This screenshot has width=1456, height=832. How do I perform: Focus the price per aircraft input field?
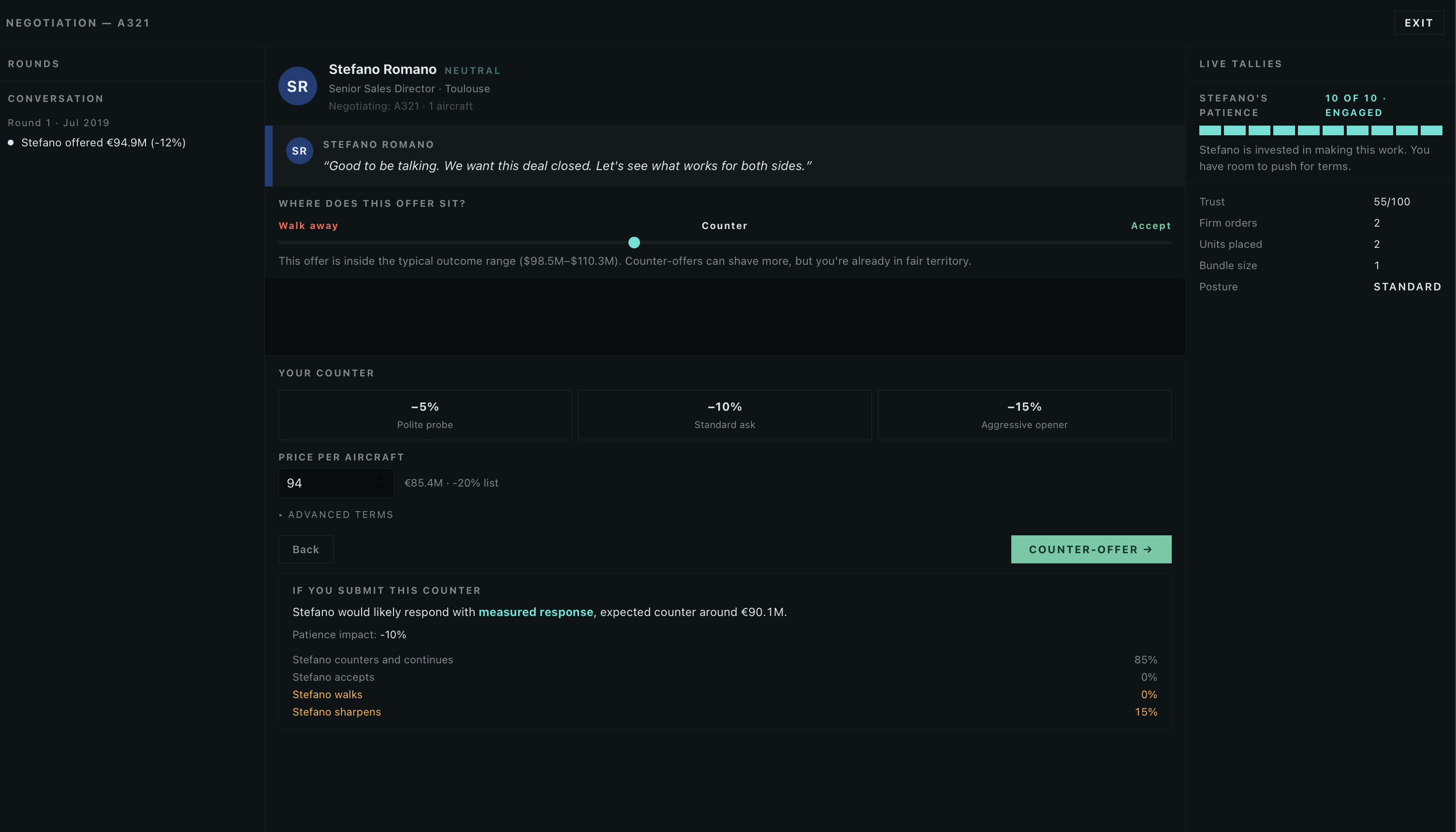click(x=335, y=483)
